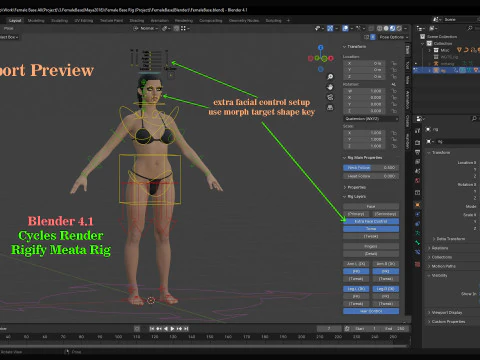The width and height of the screenshot is (480, 360).
Task: Click Properties editor search magnifier icon
Action: click(474, 119)
